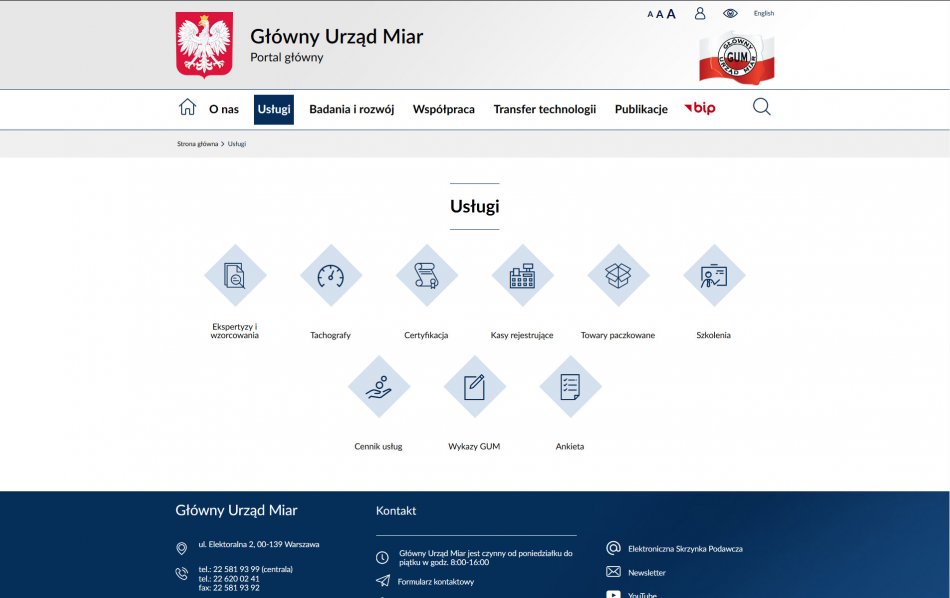Select the largest font size A

tap(671, 14)
